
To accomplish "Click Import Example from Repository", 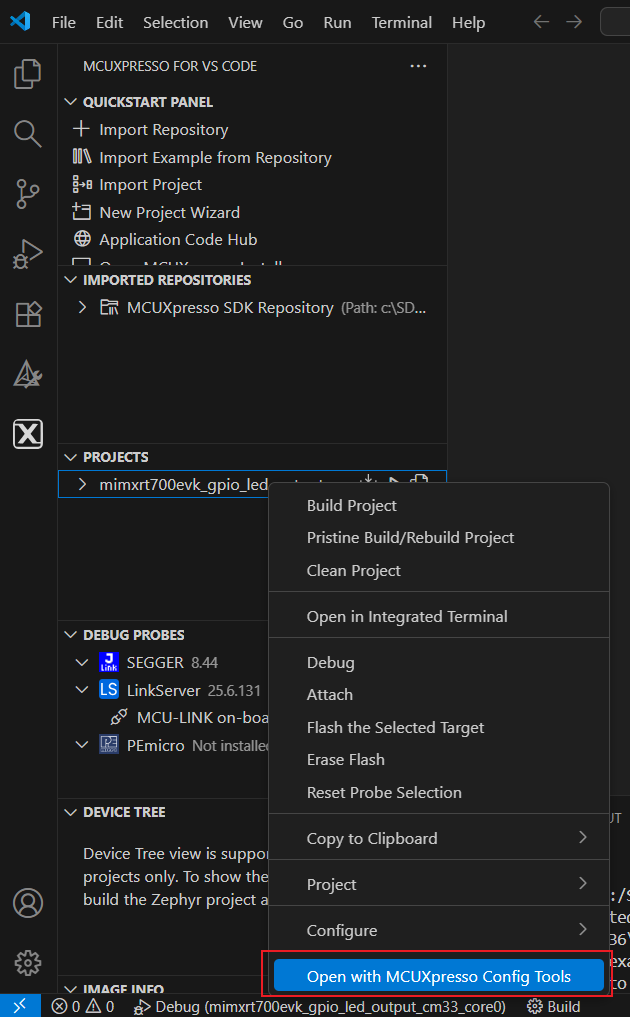I will coord(214,157).
